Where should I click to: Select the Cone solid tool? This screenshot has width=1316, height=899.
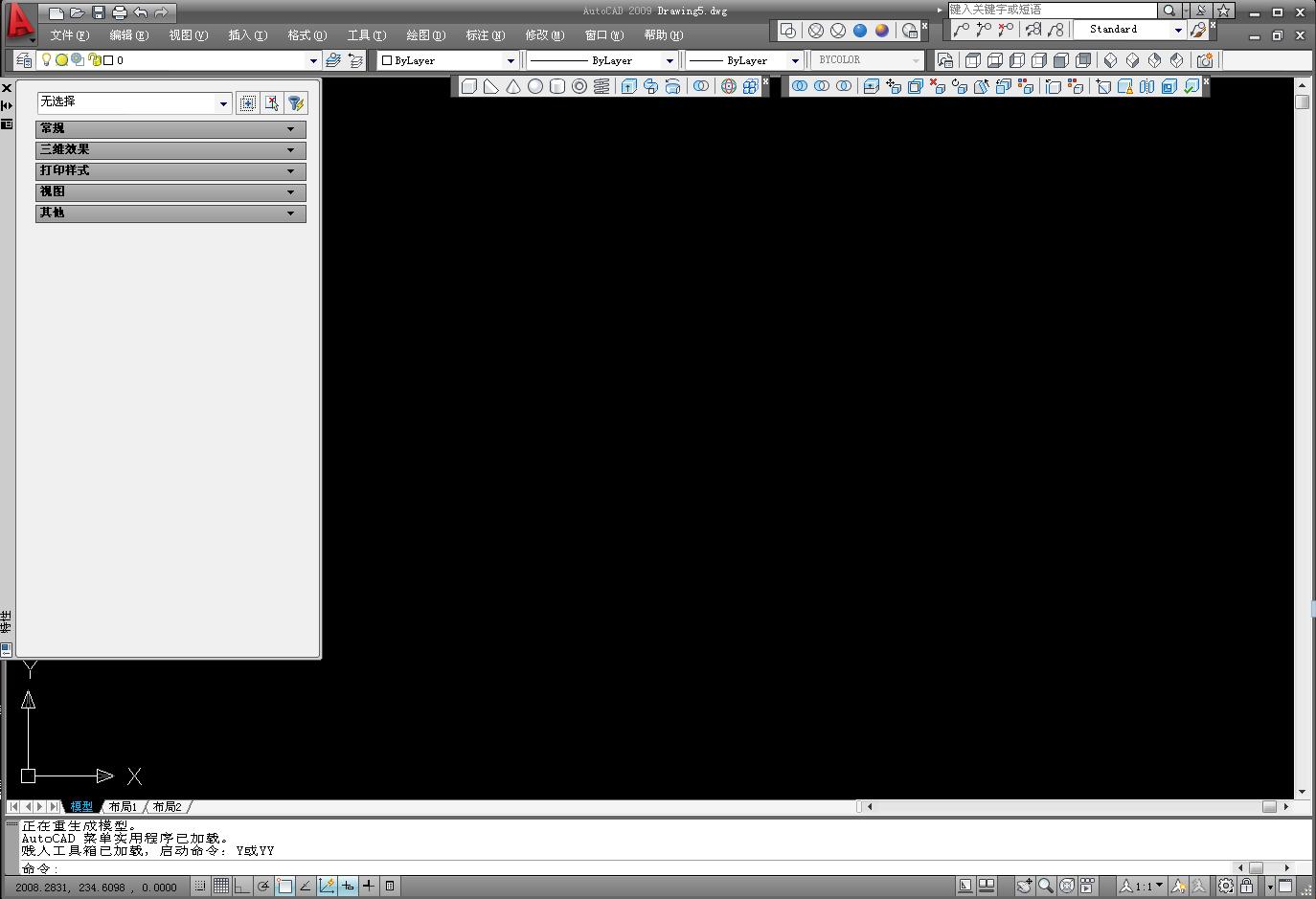point(513,86)
